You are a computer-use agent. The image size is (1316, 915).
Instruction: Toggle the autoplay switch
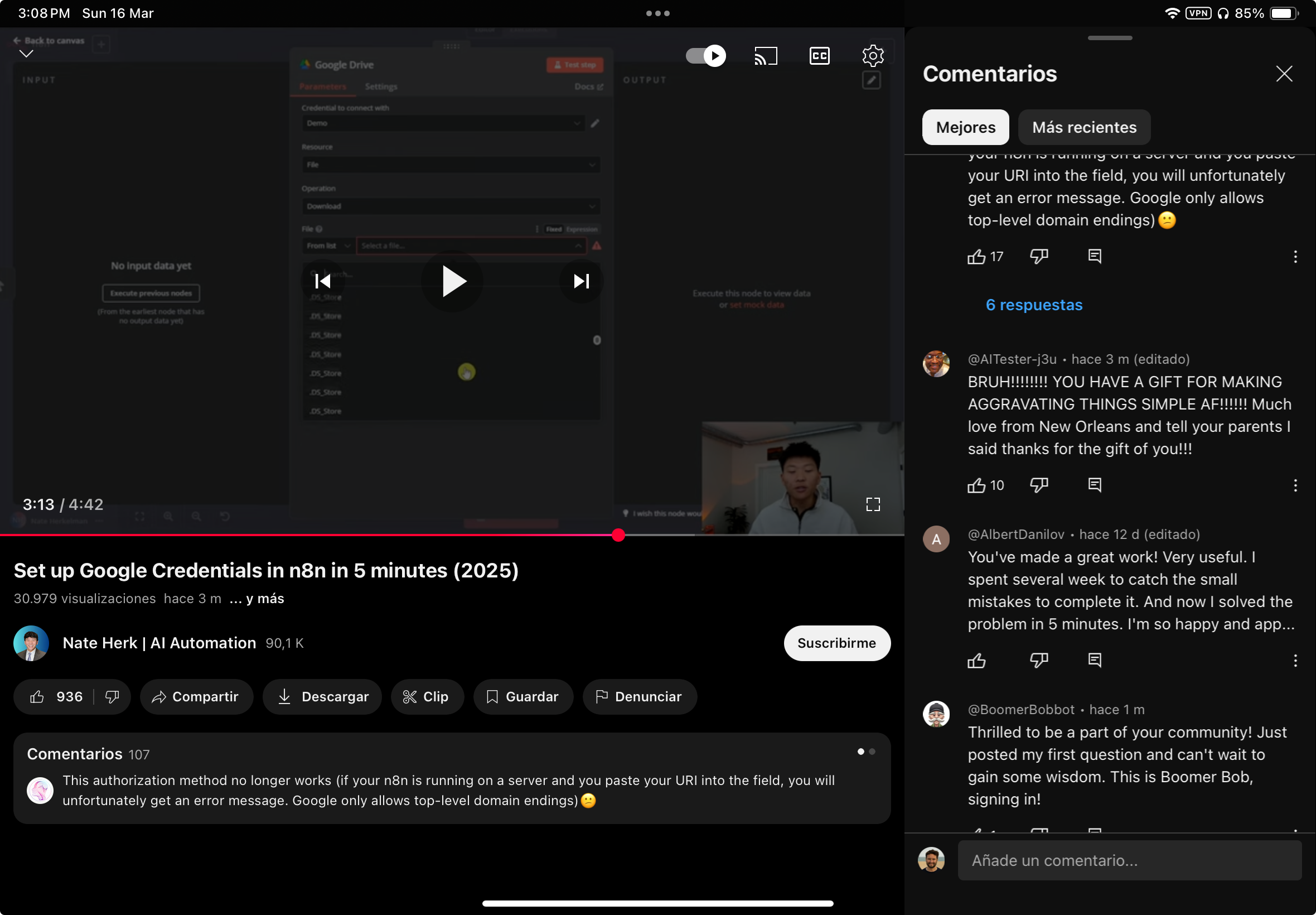[705, 56]
